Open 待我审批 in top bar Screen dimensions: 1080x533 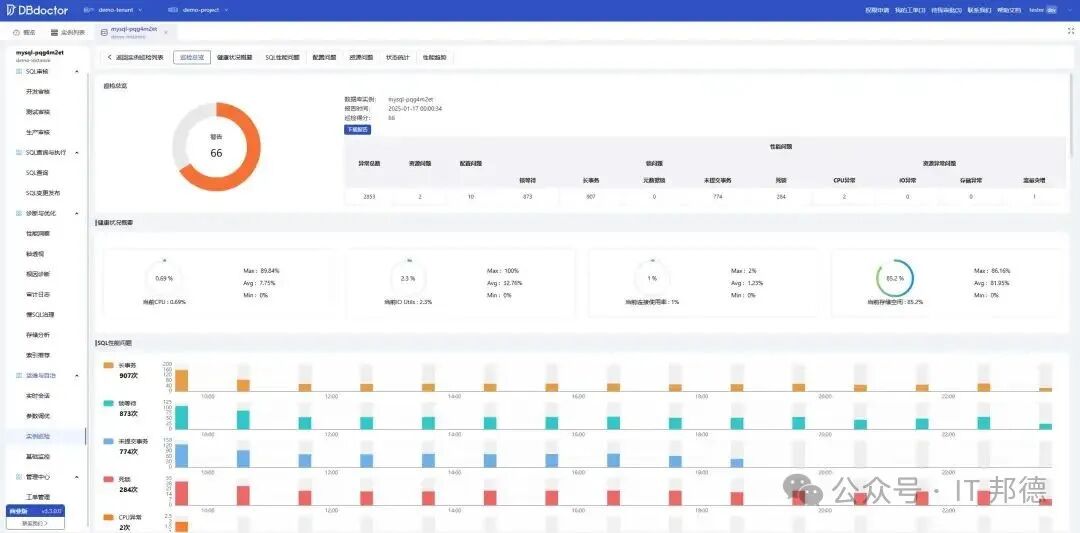click(x=946, y=10)
